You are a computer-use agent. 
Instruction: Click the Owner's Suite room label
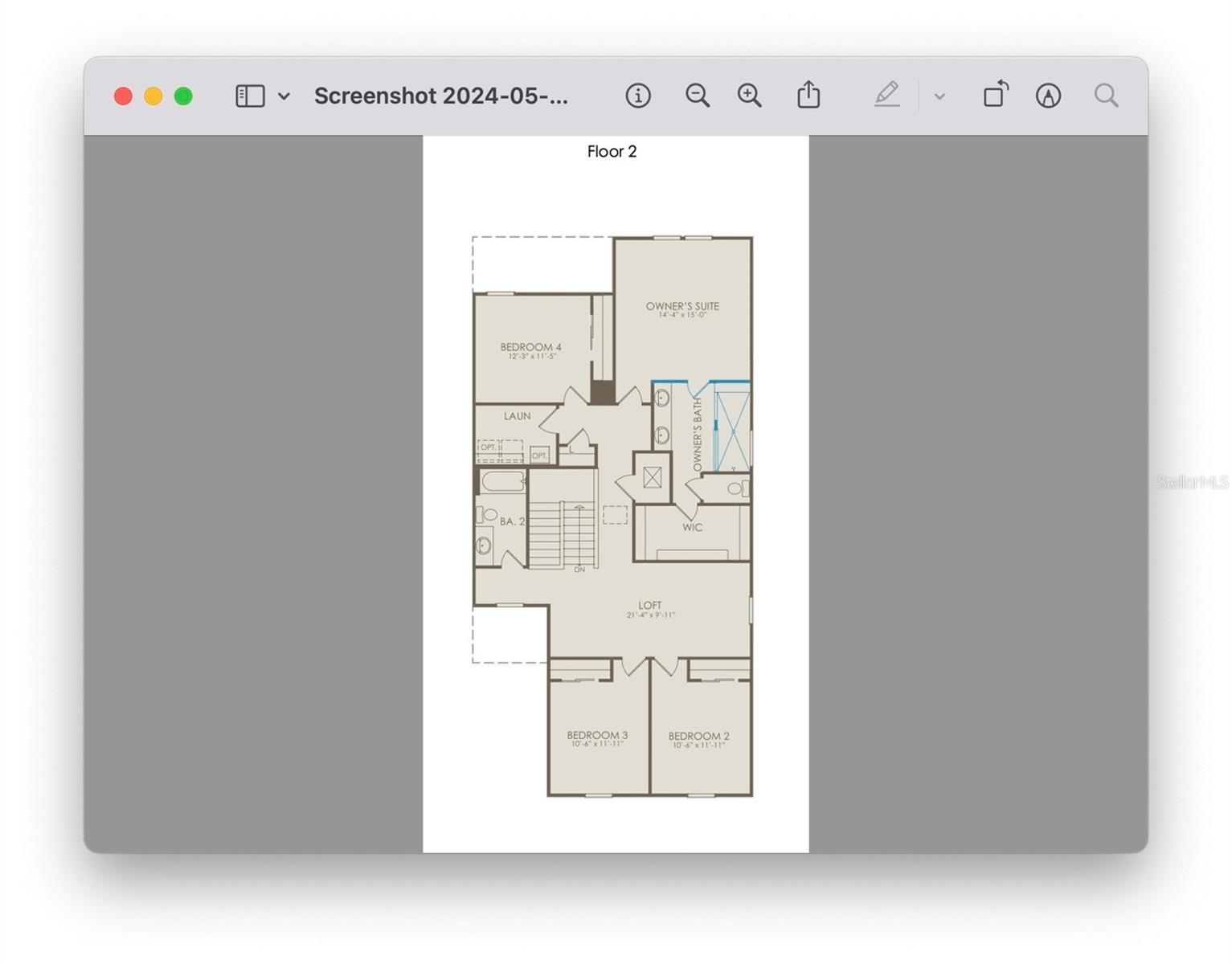682,307
